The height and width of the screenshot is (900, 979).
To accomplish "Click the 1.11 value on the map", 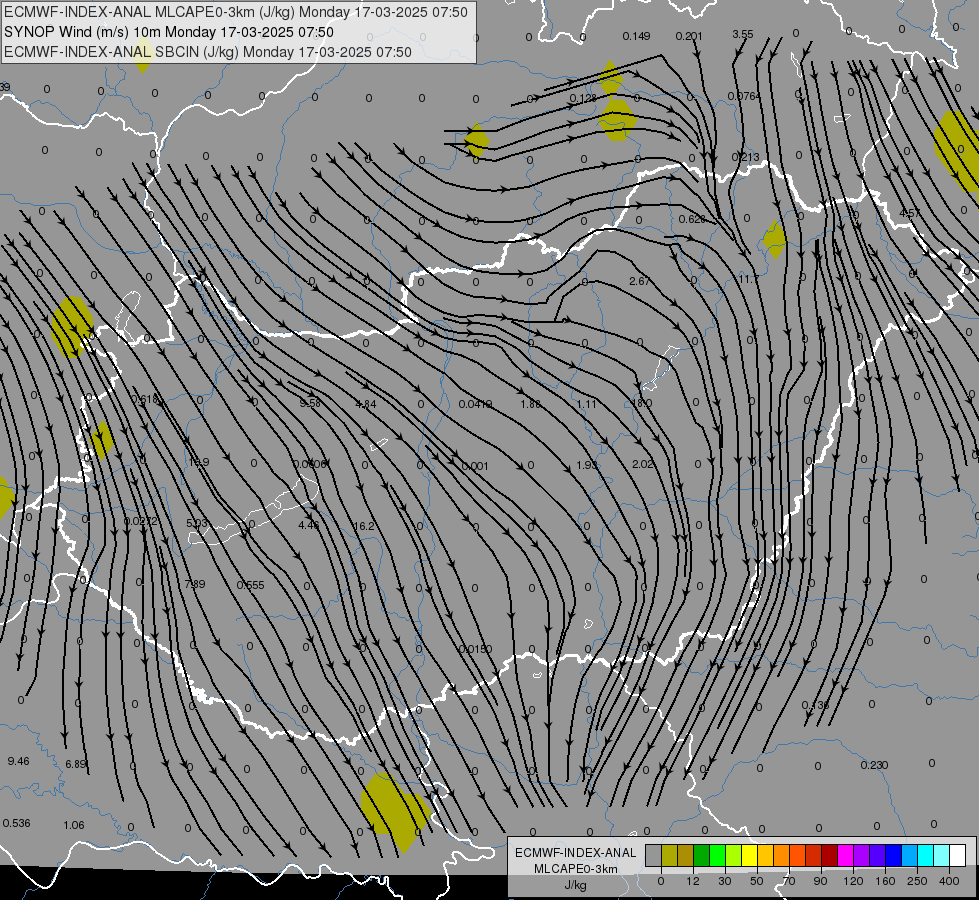I will [x=586, y=404].
